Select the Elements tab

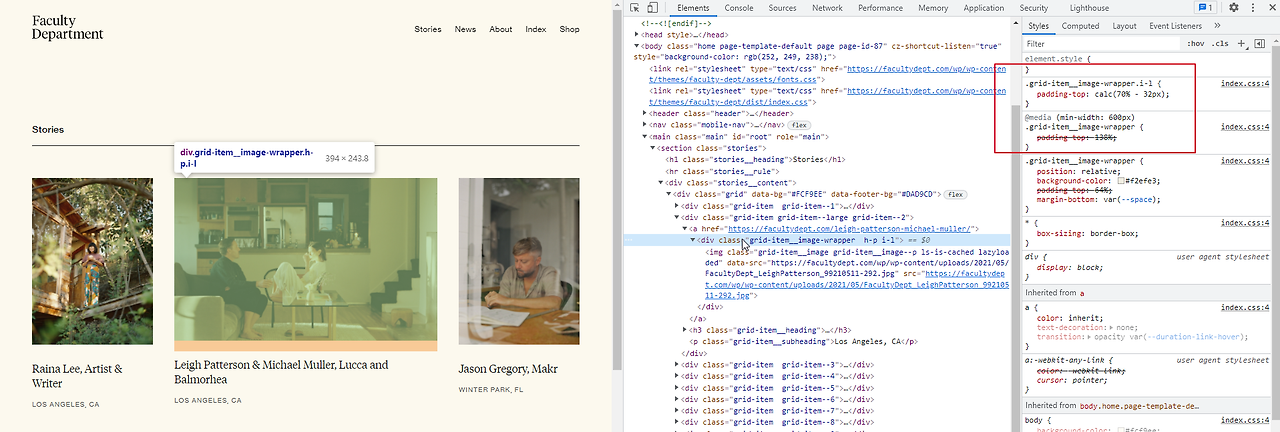tap(692, 8)
